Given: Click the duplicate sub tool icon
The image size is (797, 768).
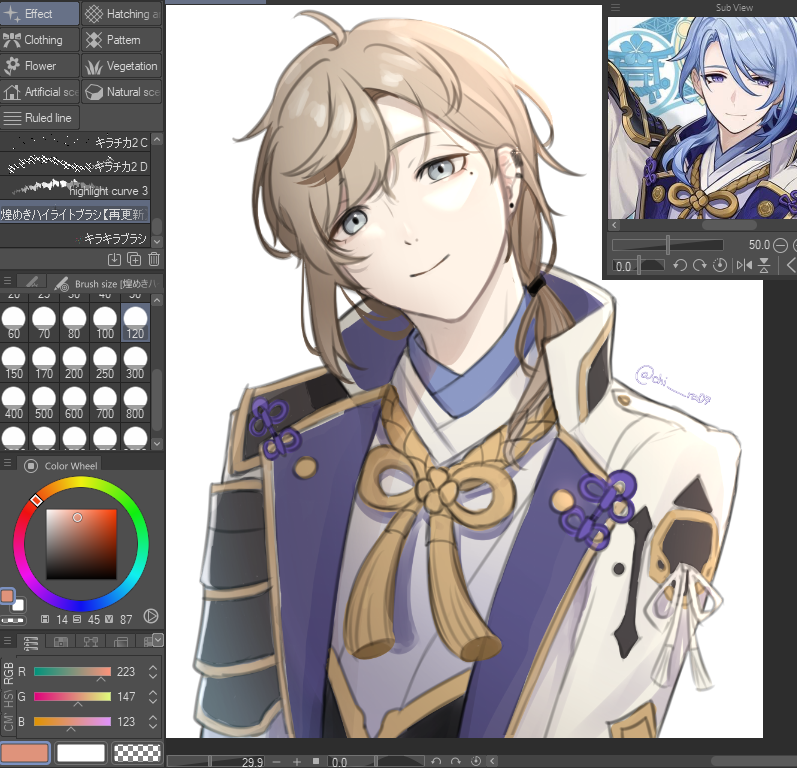Looking at the screenshot, I should 134,259.
